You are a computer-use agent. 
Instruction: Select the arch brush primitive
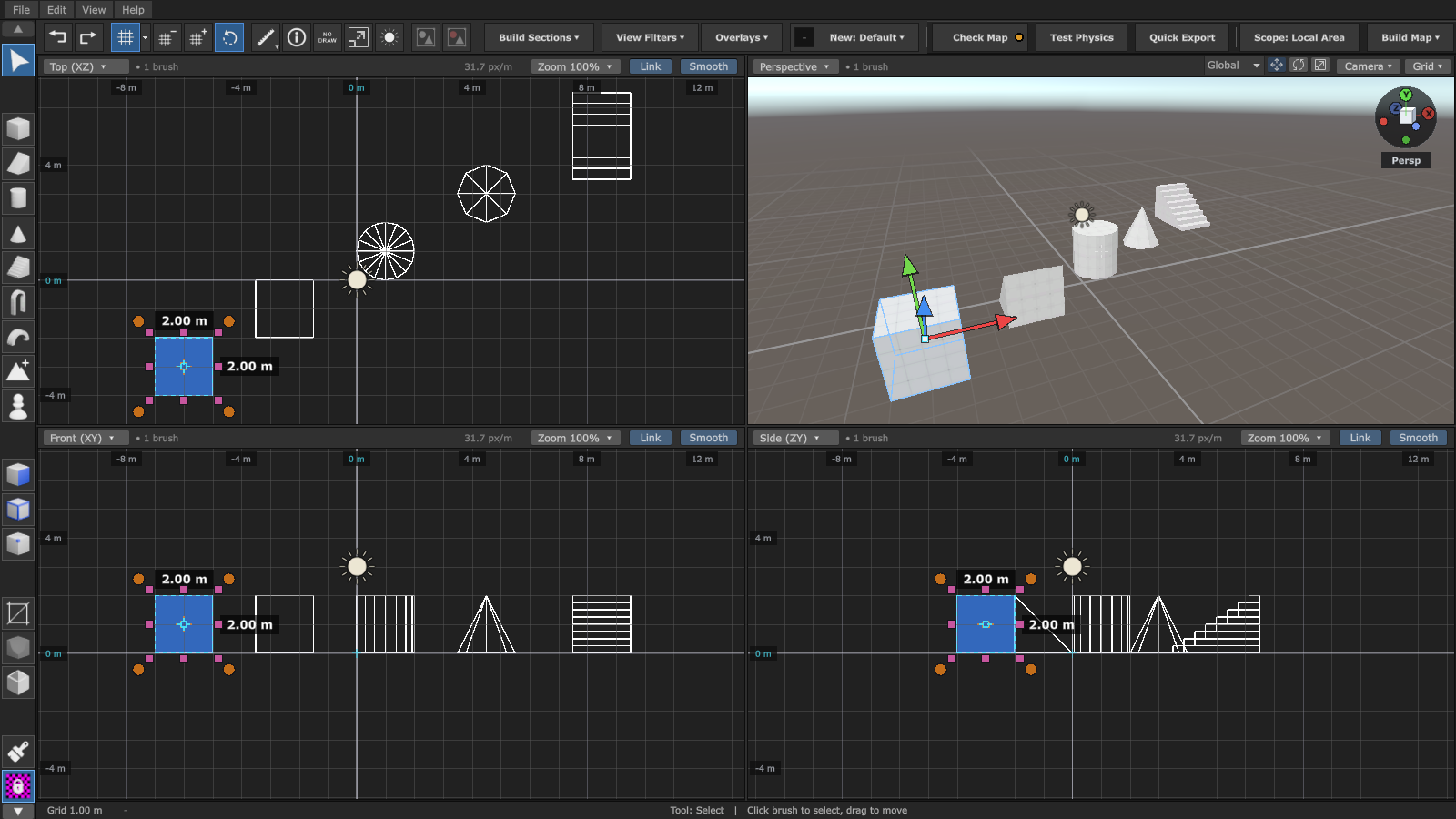(x=18, y=302)
